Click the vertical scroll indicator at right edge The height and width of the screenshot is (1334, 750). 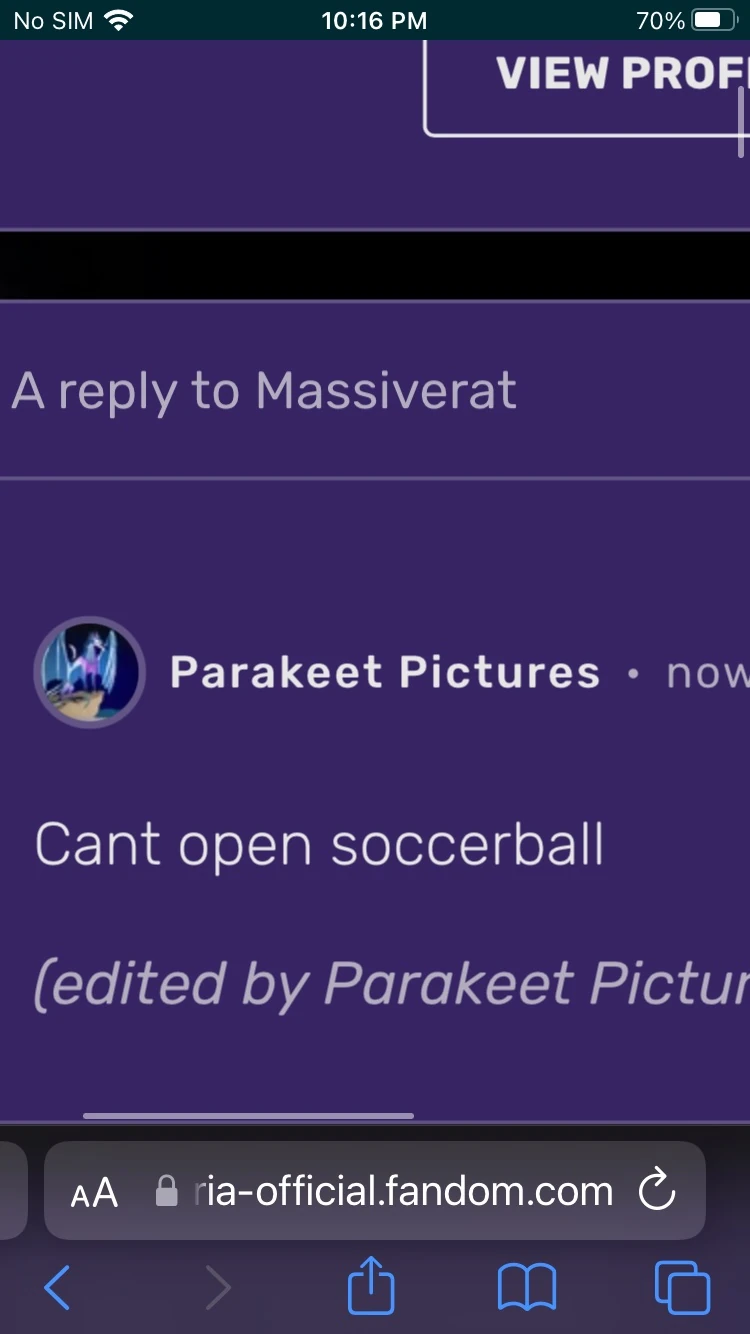pyautogui.click(x=741, y=122)
